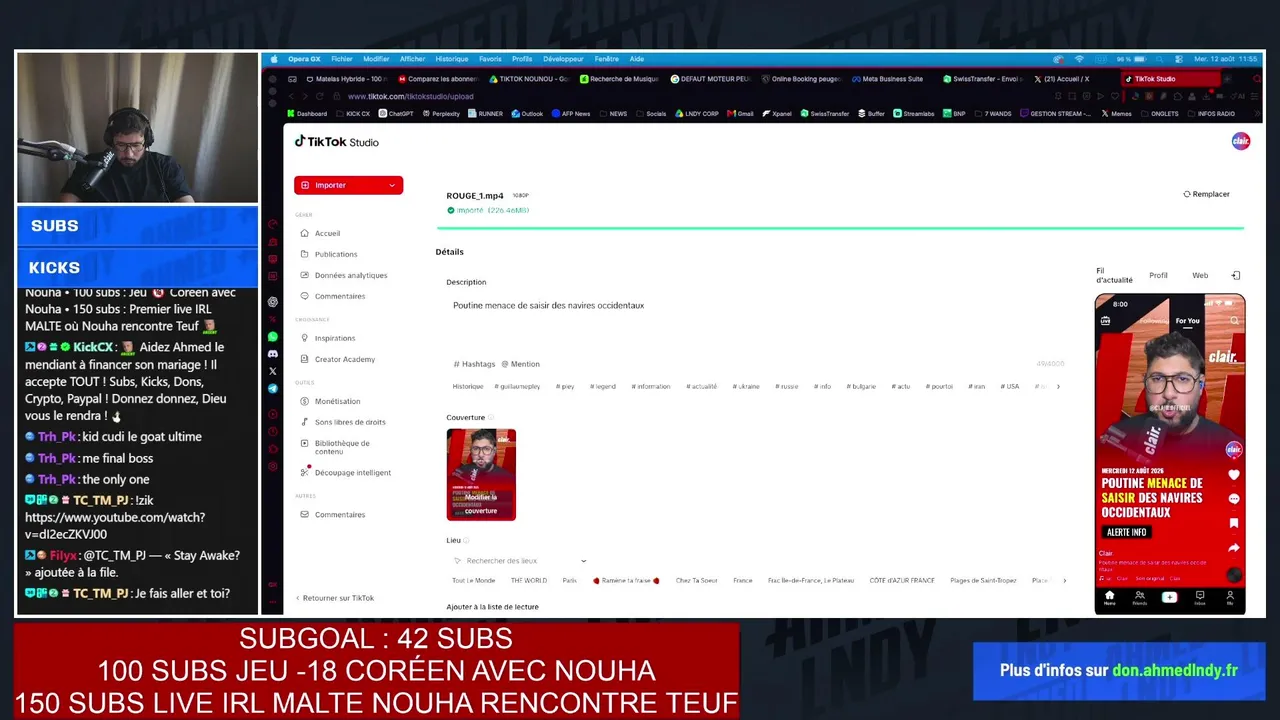Click the share arrow icon in preview
Viewport: 1280px width, 720px height.
1234,548
